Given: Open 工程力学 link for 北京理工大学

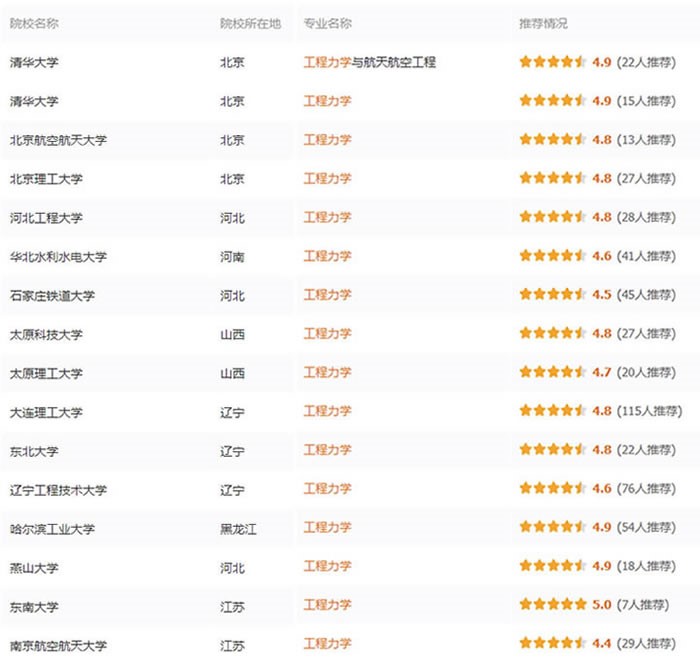Looking at the screenshot, I should click(327, 179).
